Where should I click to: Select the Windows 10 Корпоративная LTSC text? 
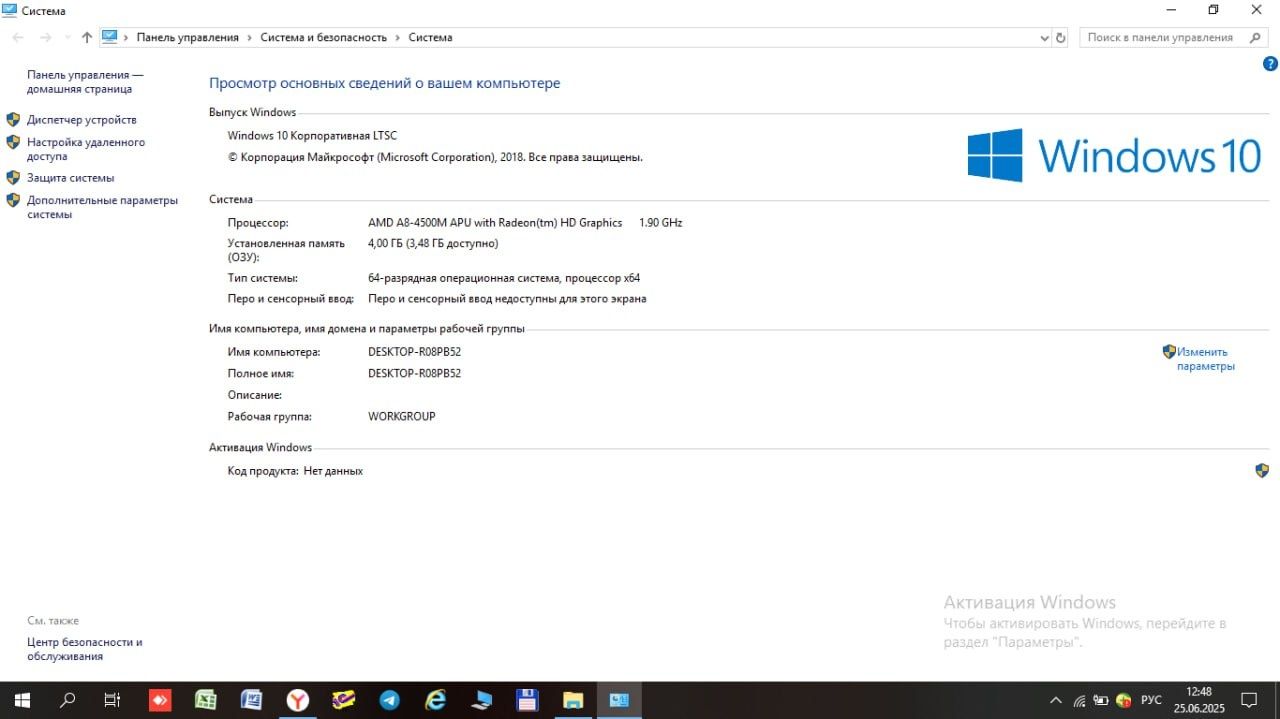tap(312, 135)
